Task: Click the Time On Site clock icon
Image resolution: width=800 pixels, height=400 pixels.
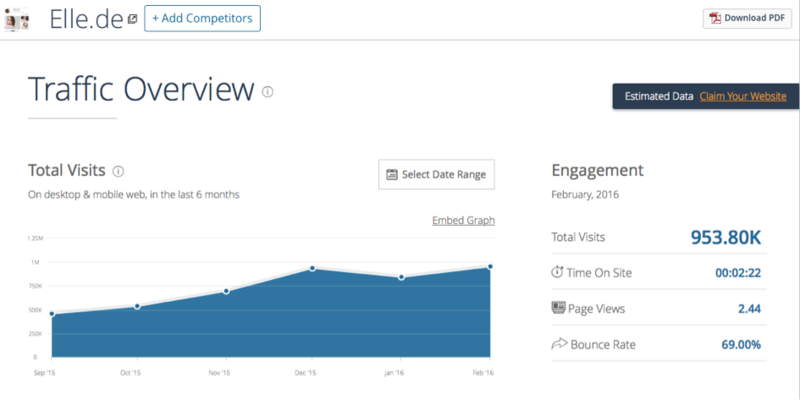Action: (557, 272)
